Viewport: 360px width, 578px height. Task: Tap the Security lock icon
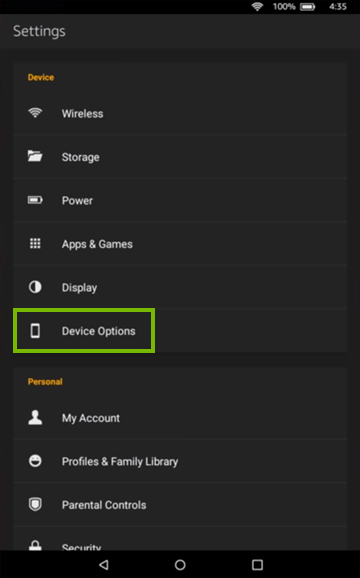[x=35, y=545]
